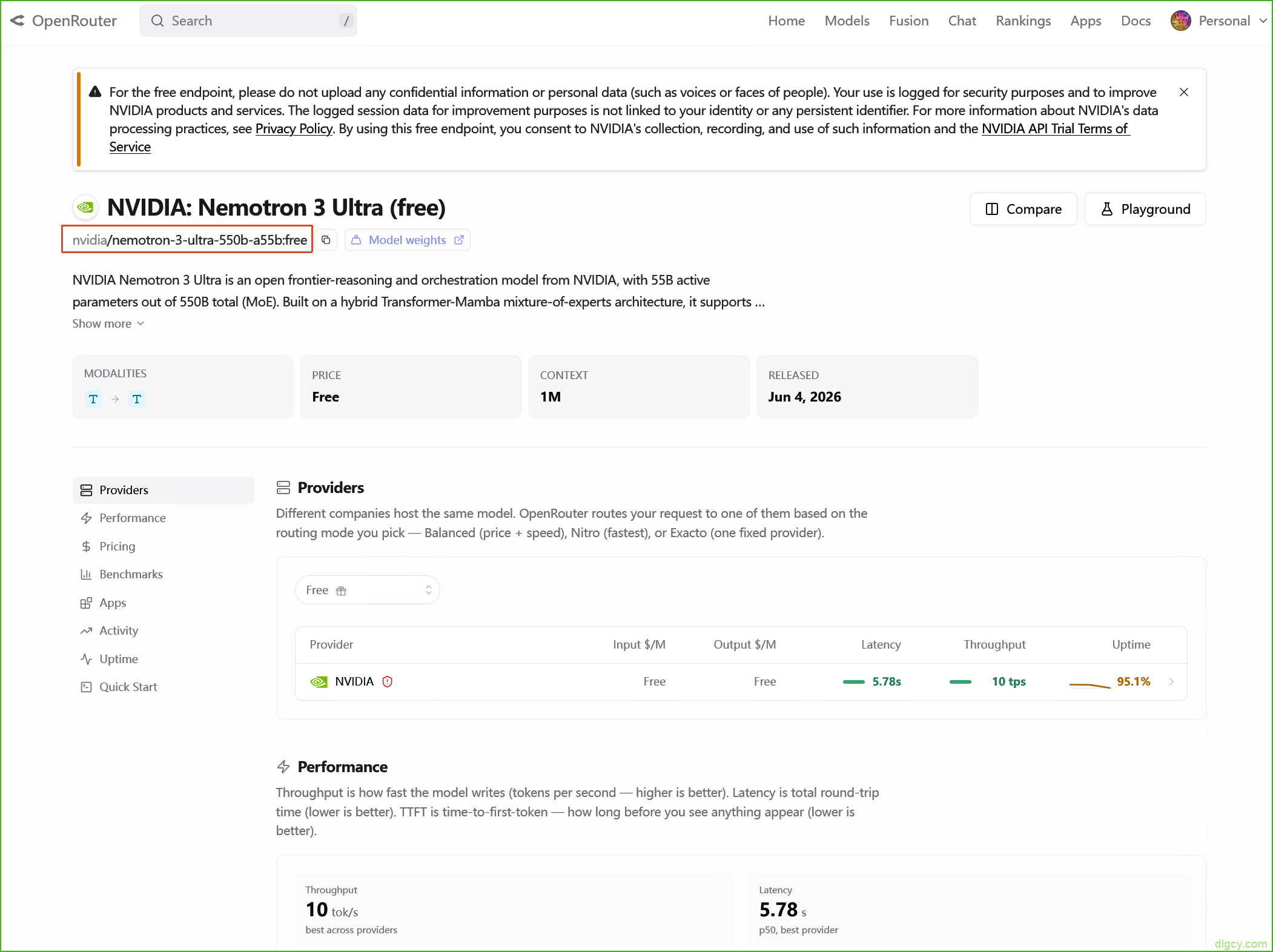Click the red shield icon next to NVIDIA provider

388,681
